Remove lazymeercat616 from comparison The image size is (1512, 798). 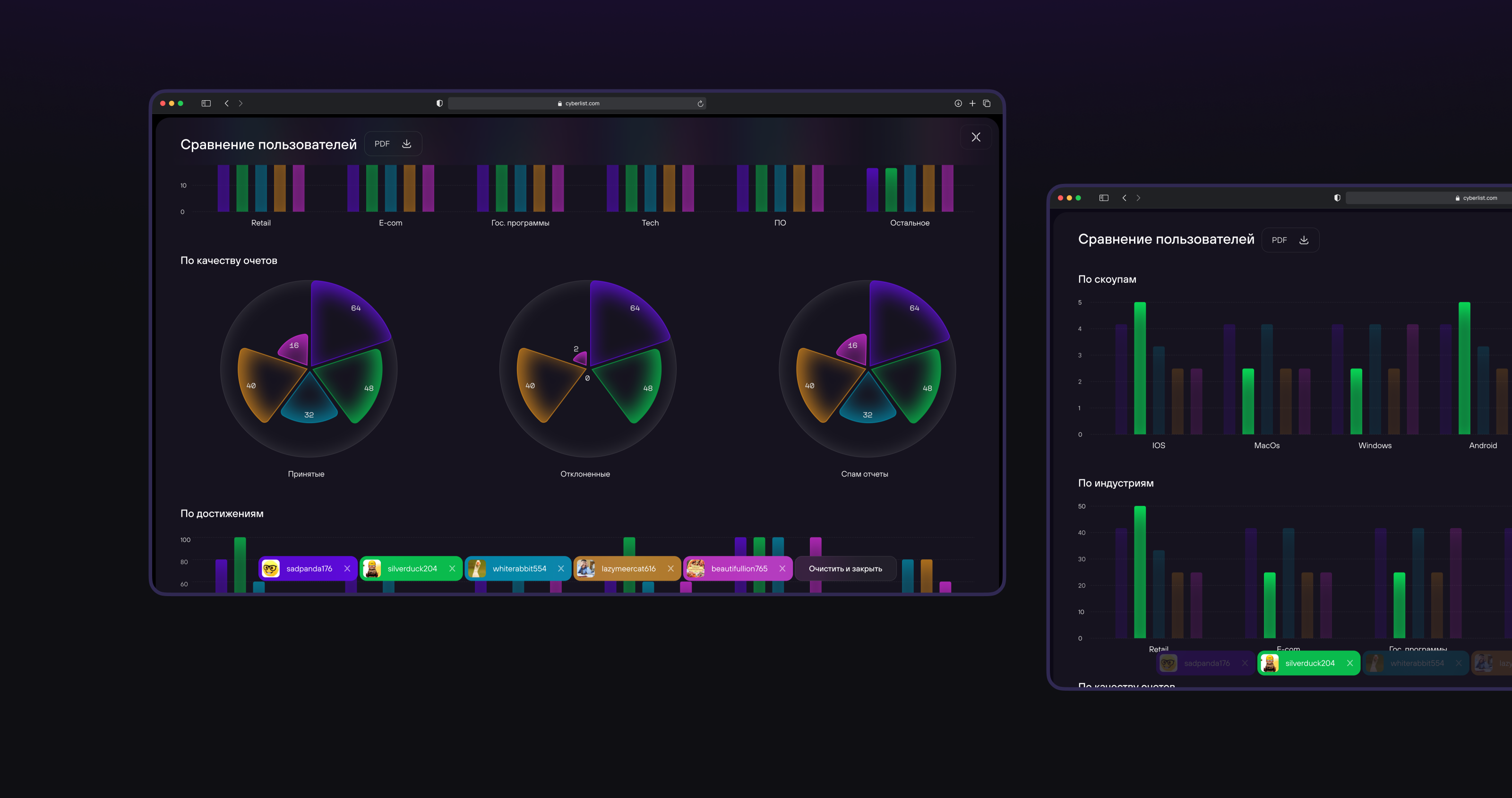[670, 568]
